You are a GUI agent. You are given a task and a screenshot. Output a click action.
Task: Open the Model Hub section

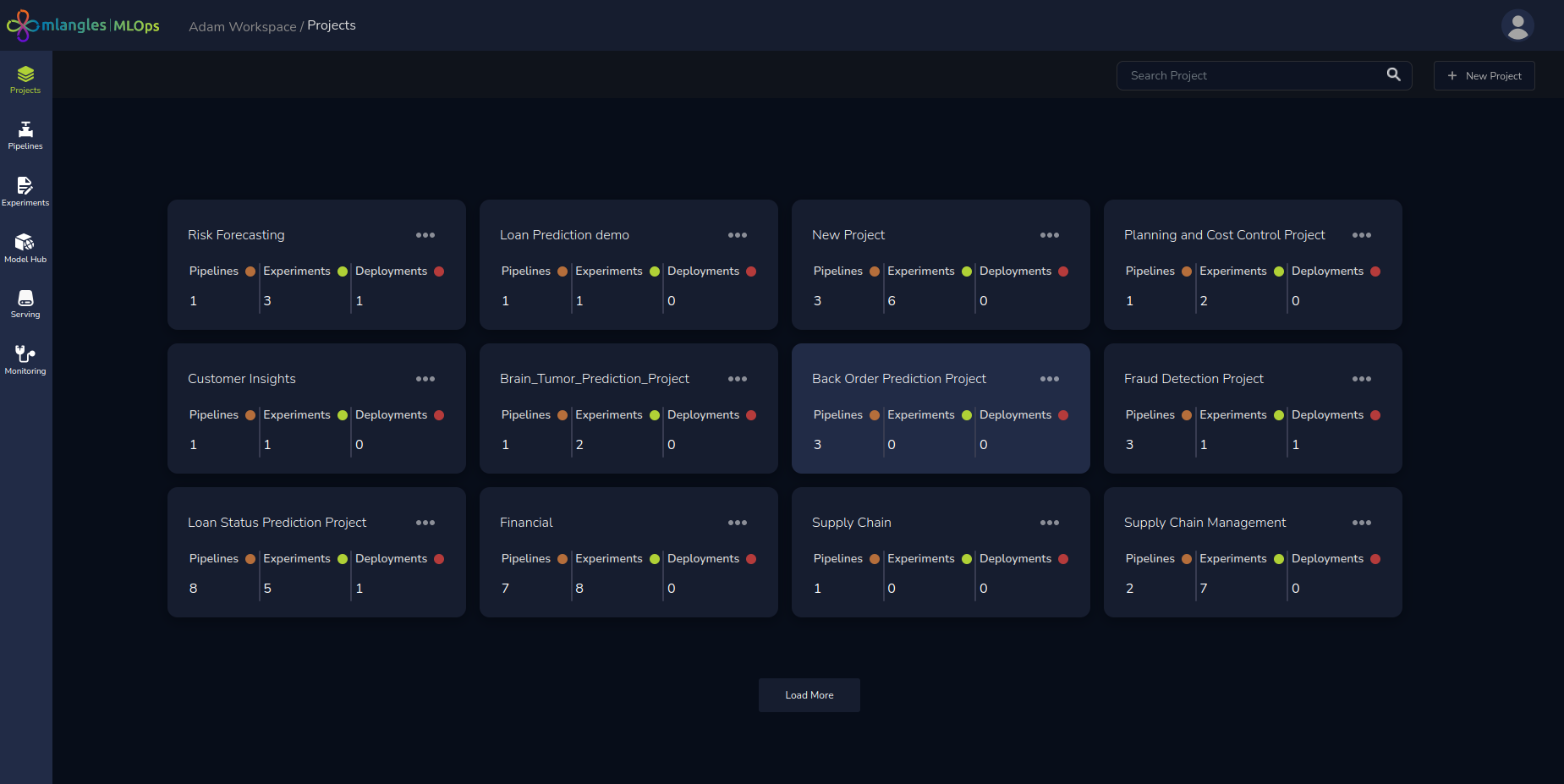[25, 248]
